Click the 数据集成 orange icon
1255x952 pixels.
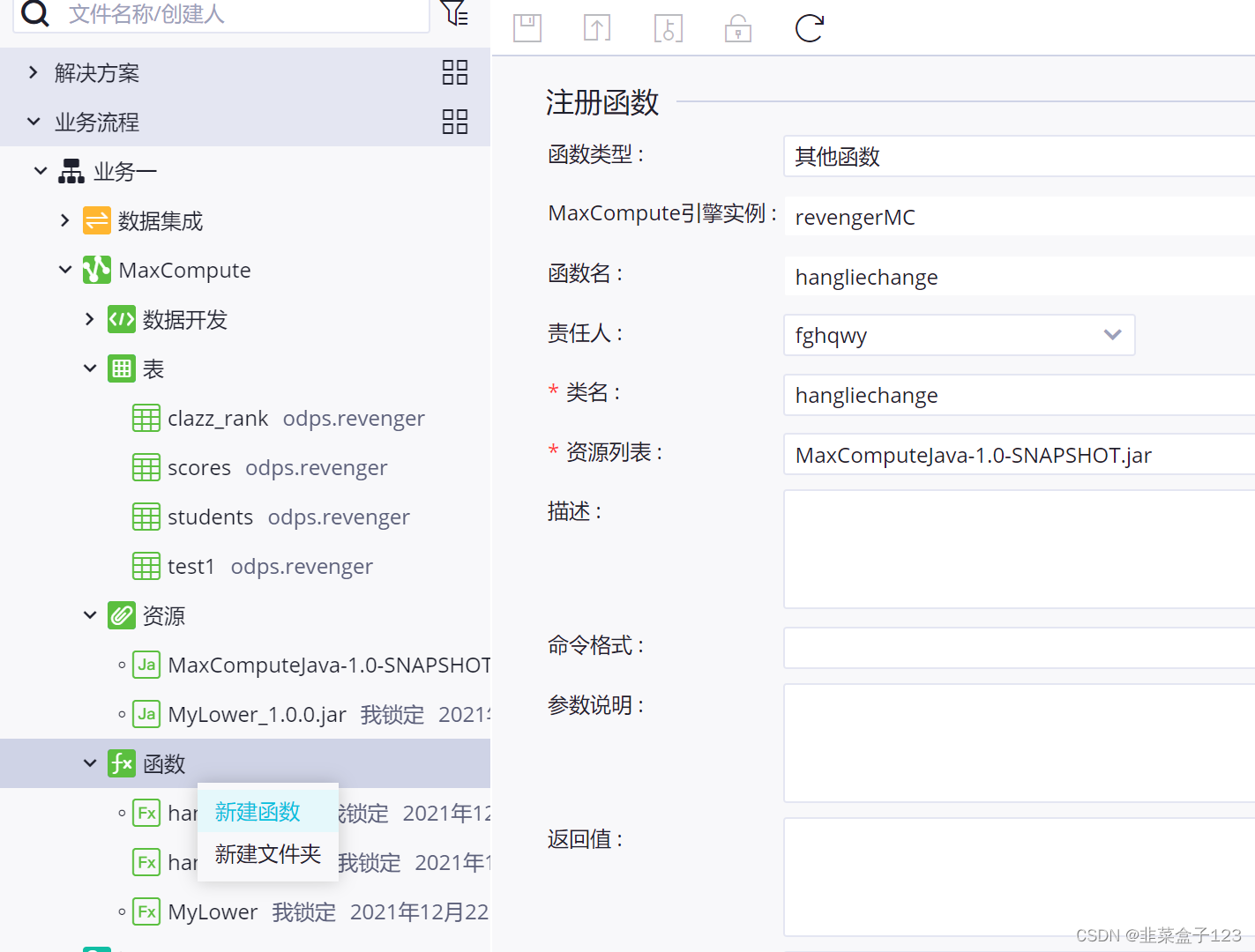click(97, 220)
